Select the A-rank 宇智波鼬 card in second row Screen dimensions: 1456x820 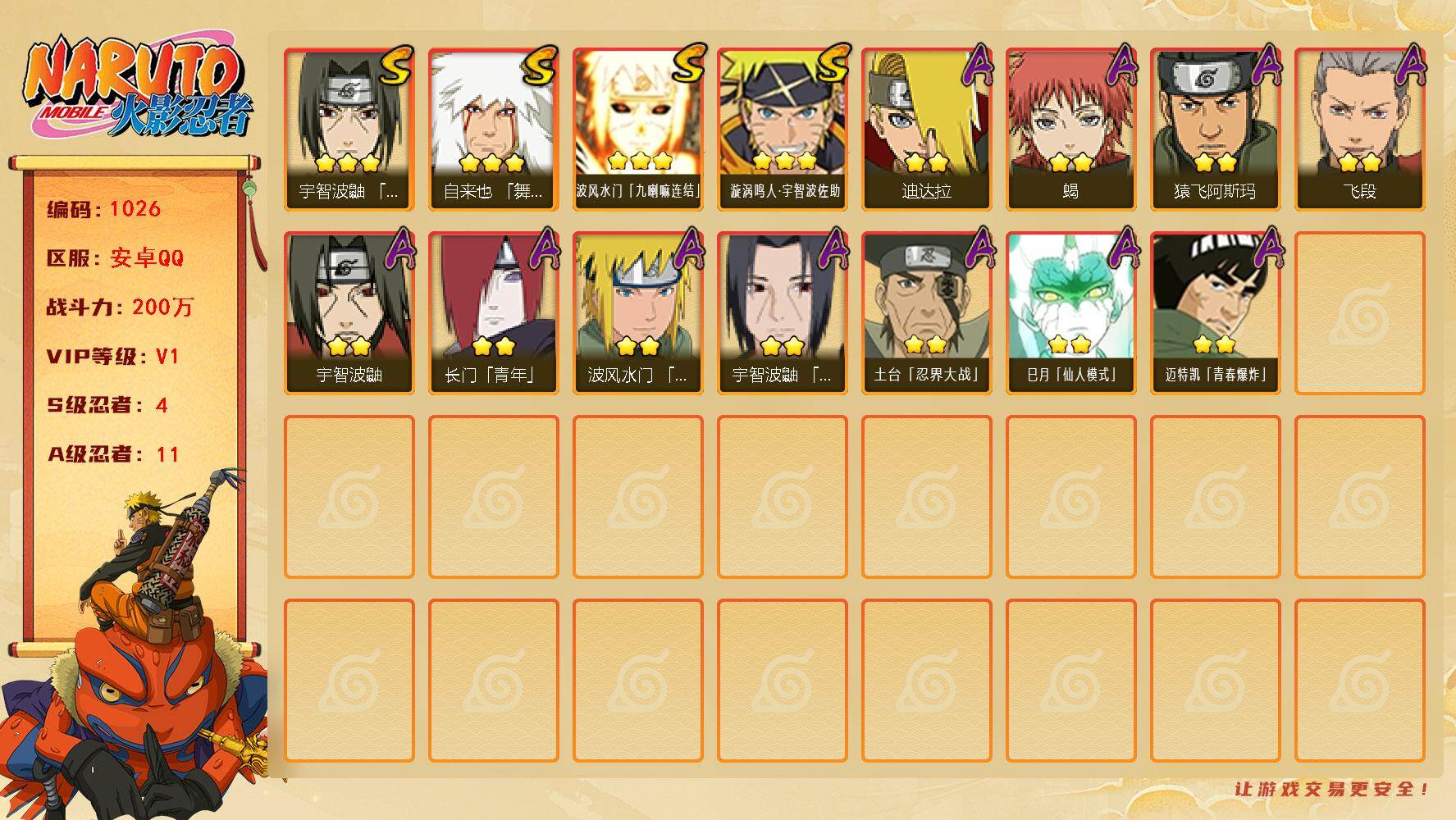349,313
